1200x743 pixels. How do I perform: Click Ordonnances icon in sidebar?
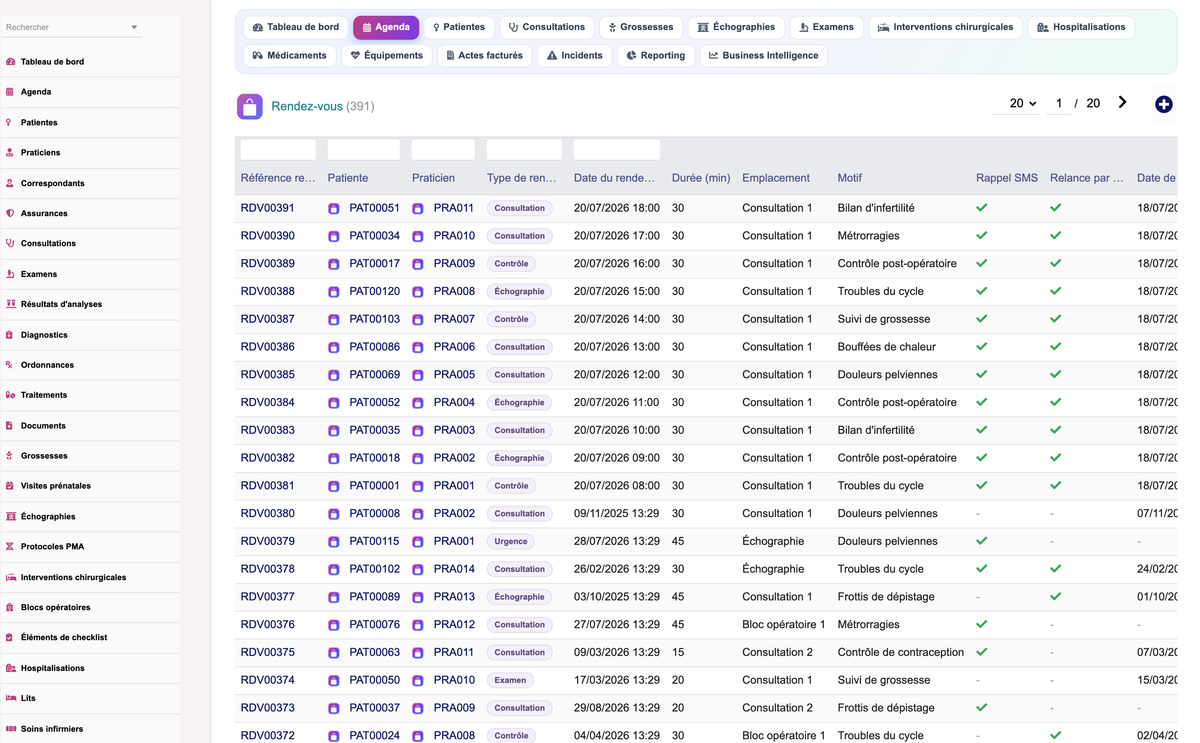(x=10, y=365)
